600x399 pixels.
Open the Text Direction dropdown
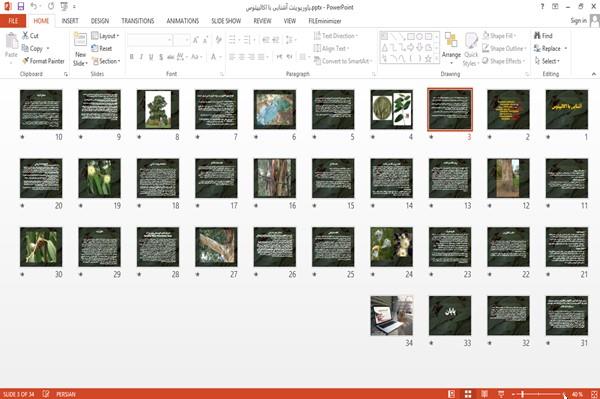(x=336, y=36)
